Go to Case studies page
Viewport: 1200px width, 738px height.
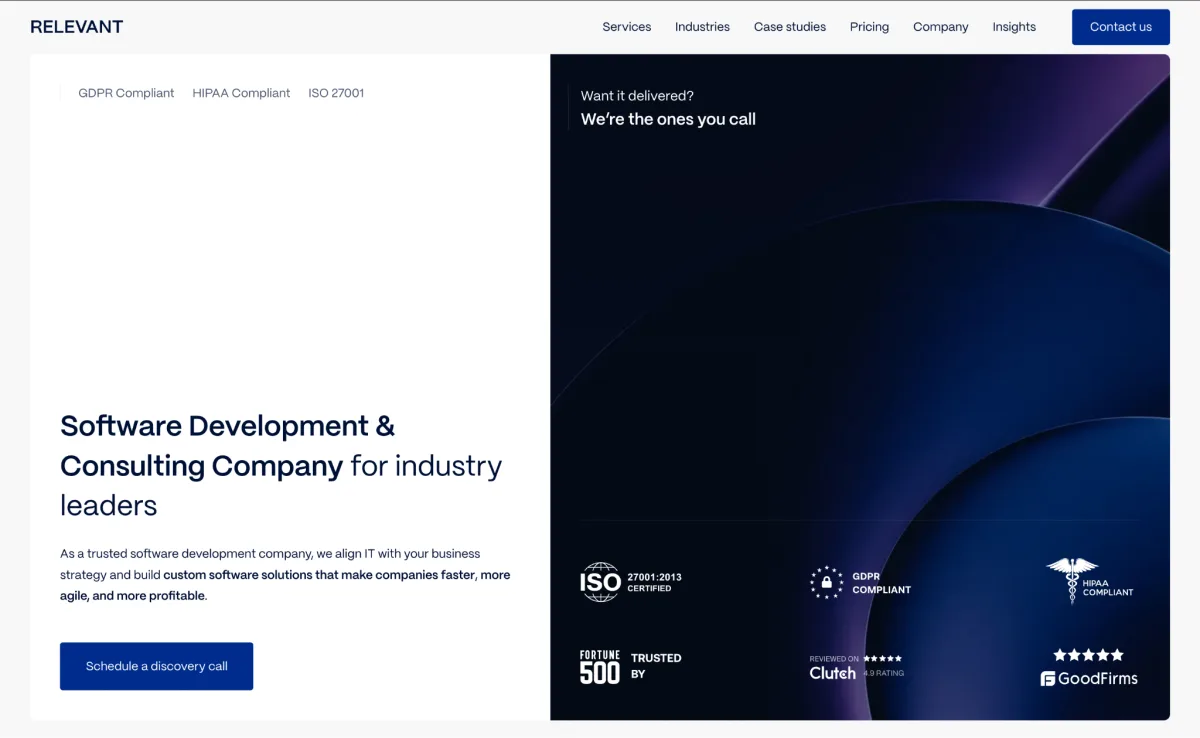click(790, 27)
